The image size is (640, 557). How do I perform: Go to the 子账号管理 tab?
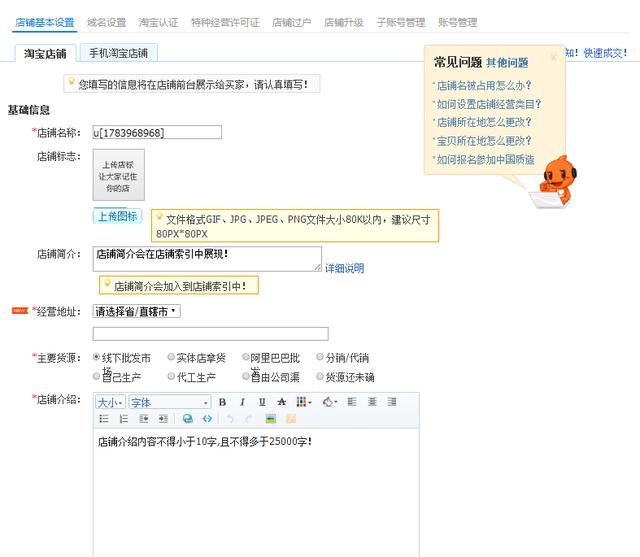coord(401,22)
